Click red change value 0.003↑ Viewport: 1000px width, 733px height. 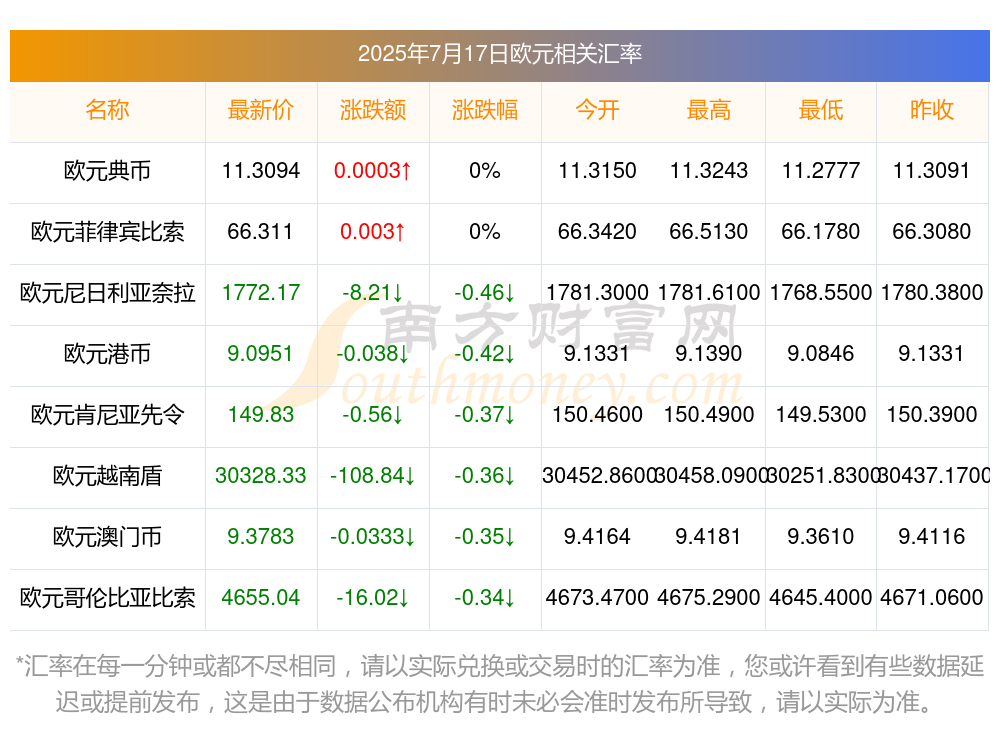tap(372, 232)
